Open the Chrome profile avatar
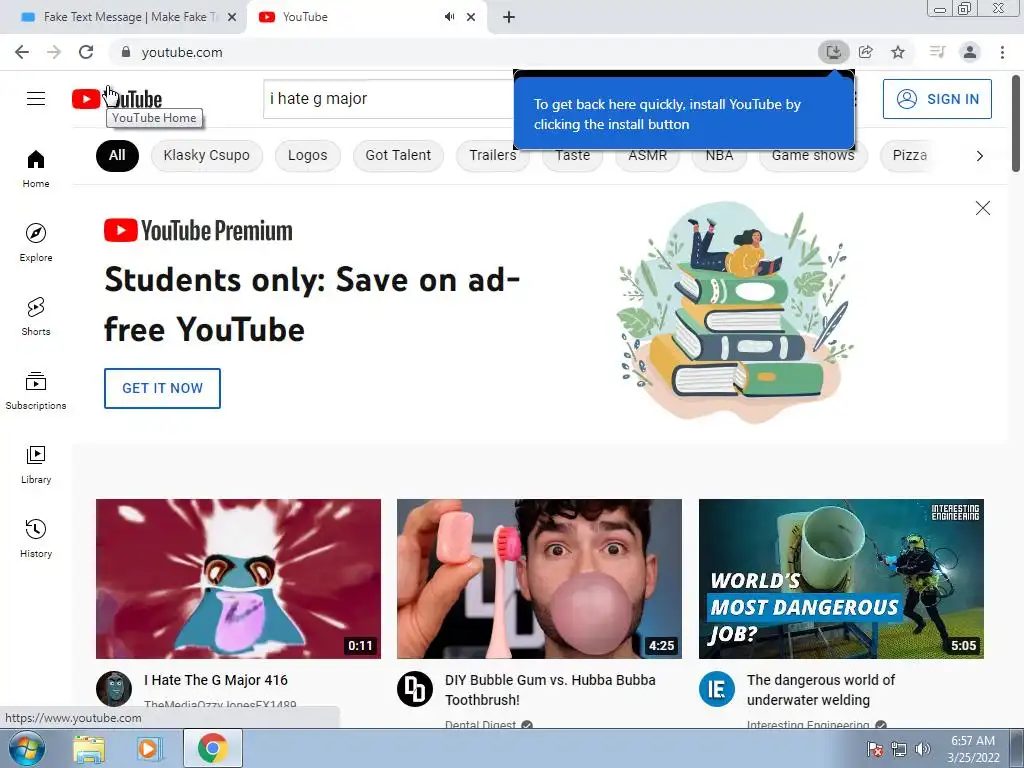The image size is (1024, 768). (970, 52)
